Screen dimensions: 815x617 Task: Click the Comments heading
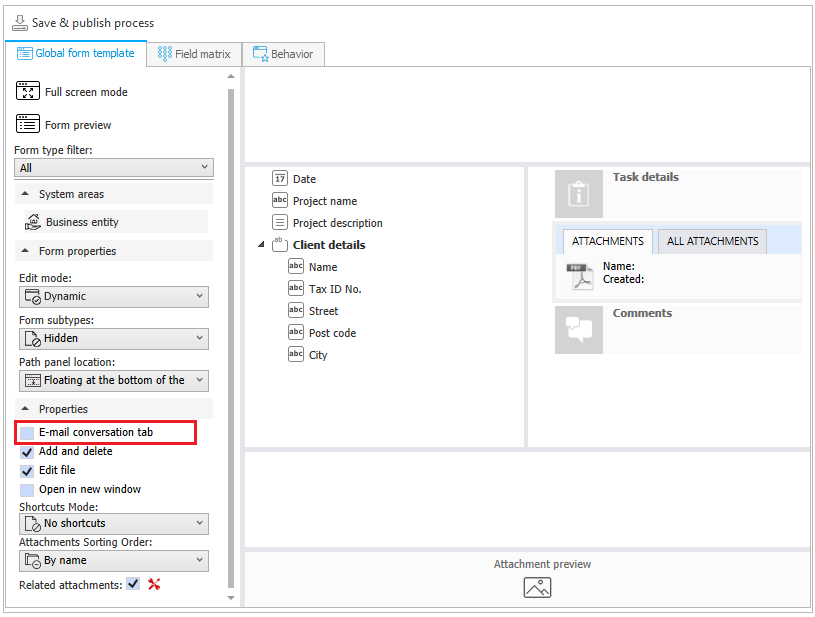(x=642, y=313)
